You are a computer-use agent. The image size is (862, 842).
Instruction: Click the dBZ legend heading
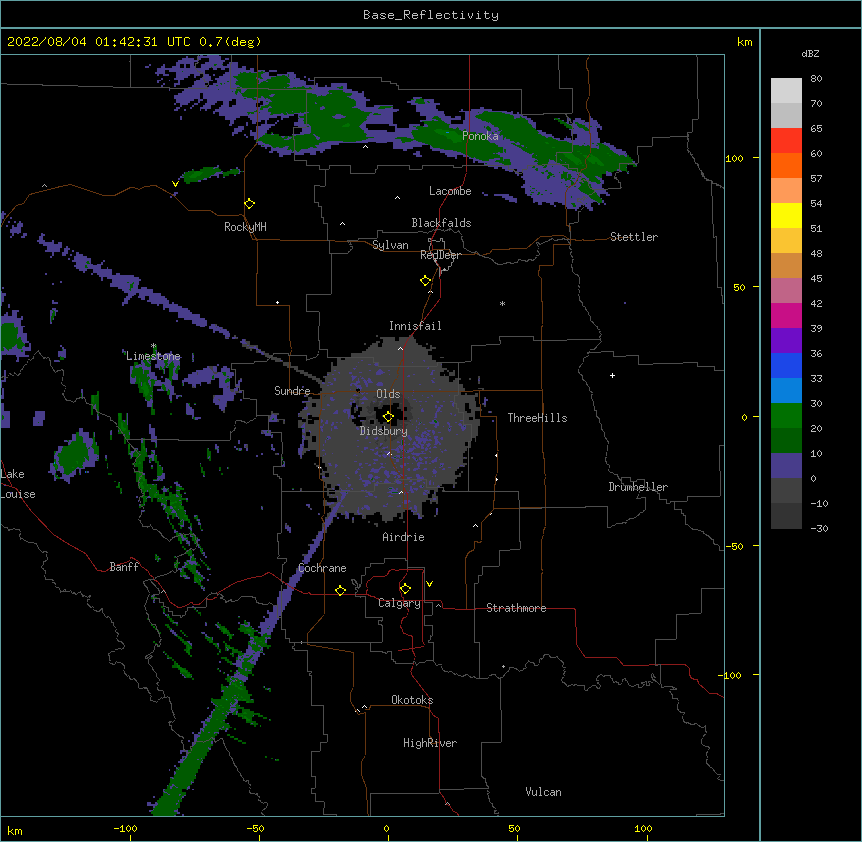pyautogui.click(x=810, y=53)
